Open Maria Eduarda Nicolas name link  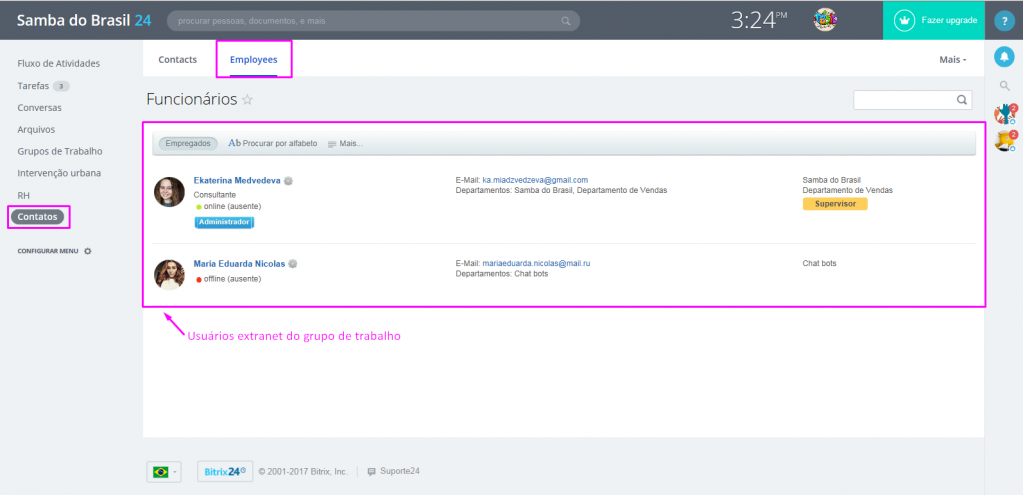click(x=239, y=263)
